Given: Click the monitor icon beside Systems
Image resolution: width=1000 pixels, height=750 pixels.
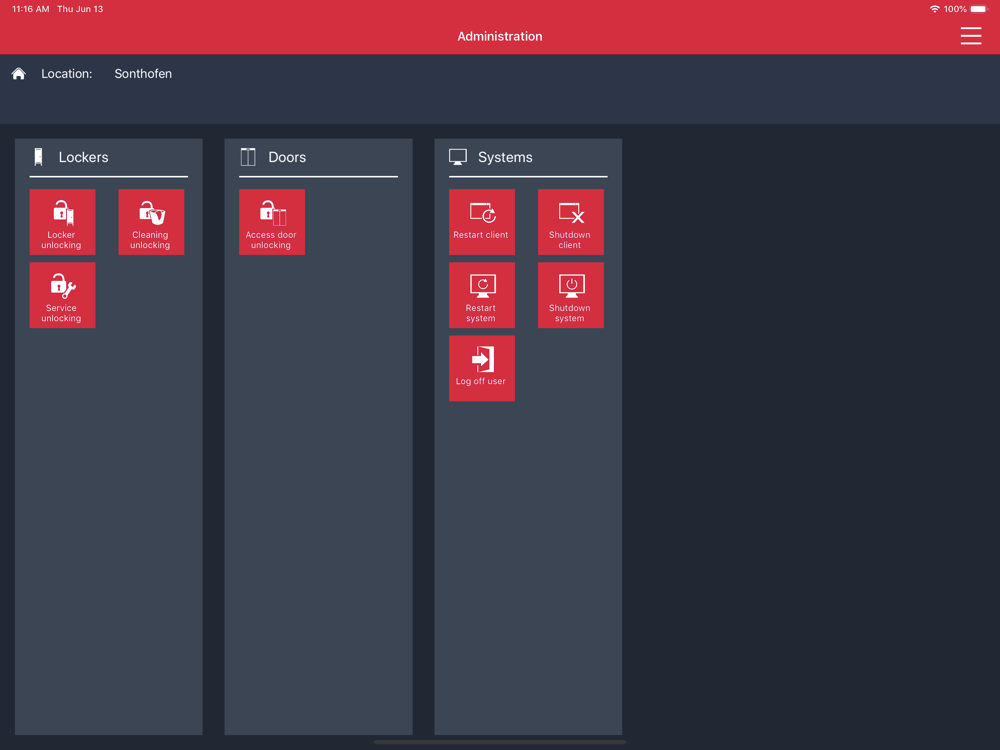Looking at the screenshot, I should click(x=458, y=157).
